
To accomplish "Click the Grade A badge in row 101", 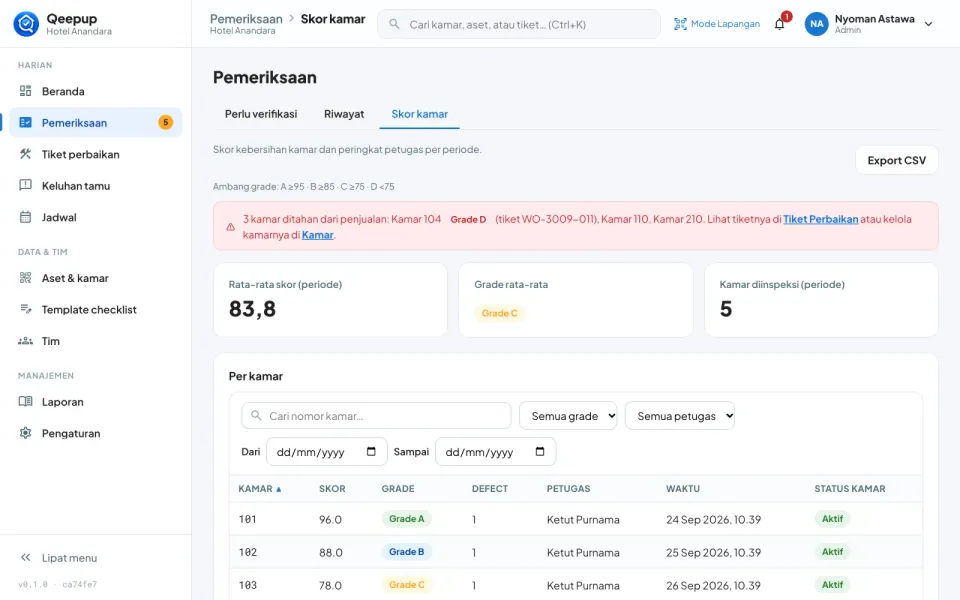I will [407, 519].
